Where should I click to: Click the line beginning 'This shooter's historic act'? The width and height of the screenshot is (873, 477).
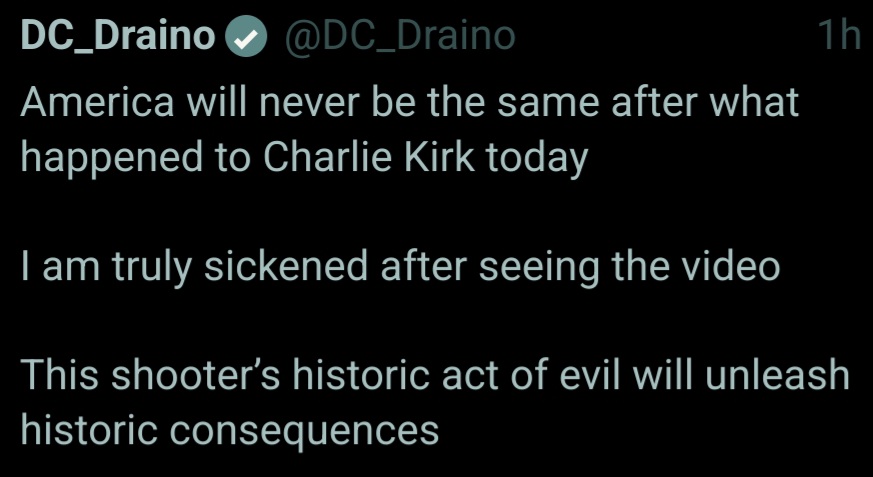tap(435, 375)
